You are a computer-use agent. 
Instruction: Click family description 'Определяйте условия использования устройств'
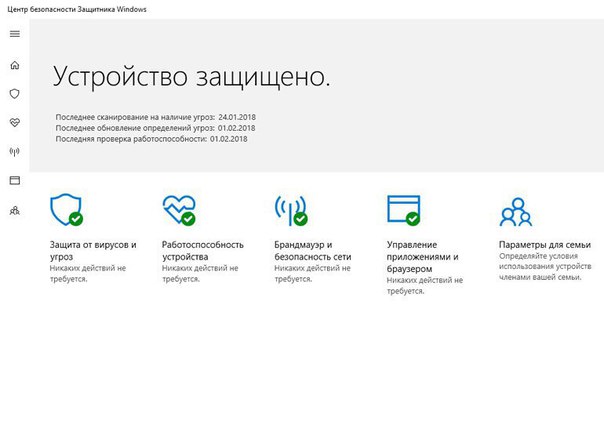(545, 267)
